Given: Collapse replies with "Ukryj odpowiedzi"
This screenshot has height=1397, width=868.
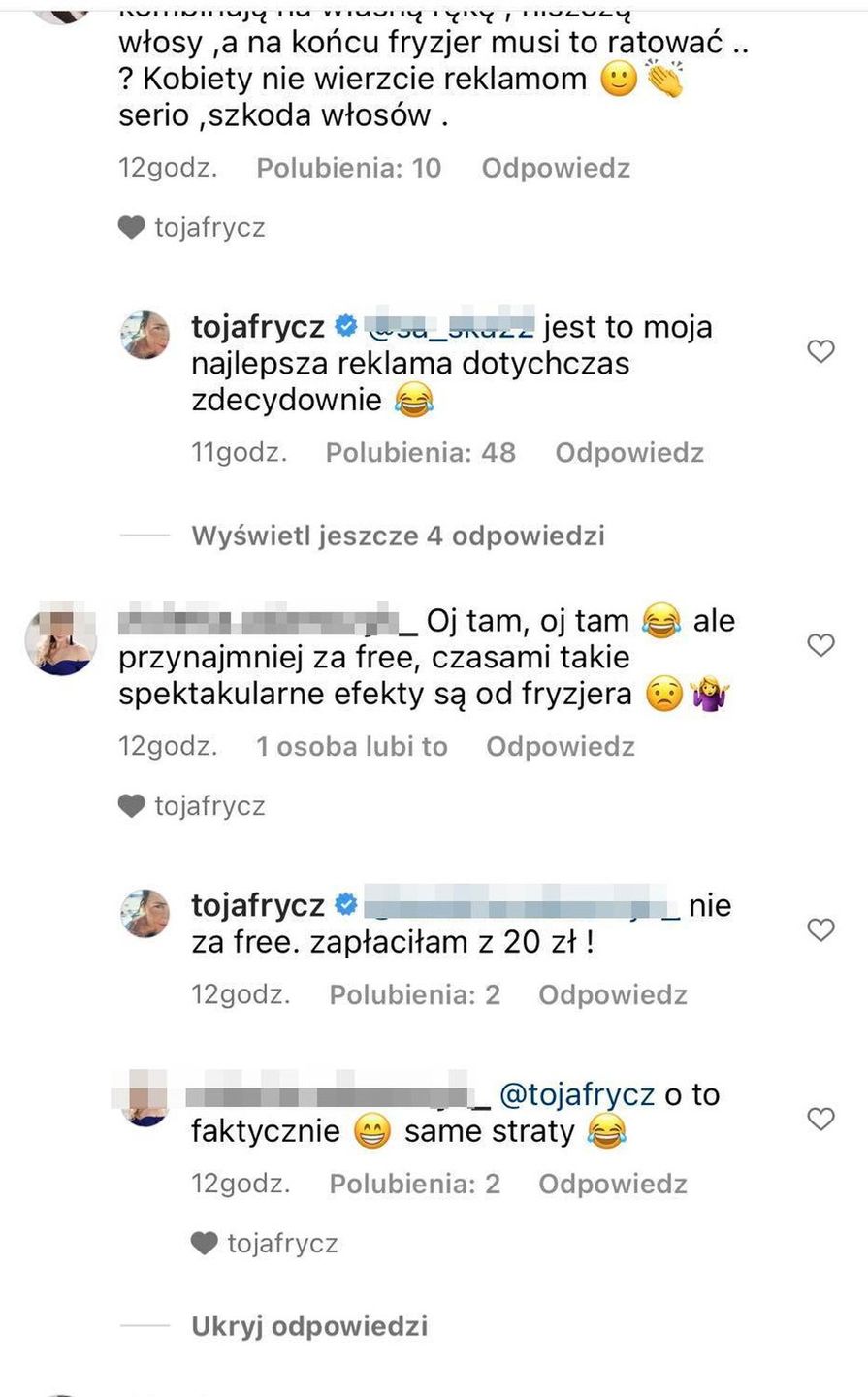Looking at the screenshot, I should [x=309, y=1326].
